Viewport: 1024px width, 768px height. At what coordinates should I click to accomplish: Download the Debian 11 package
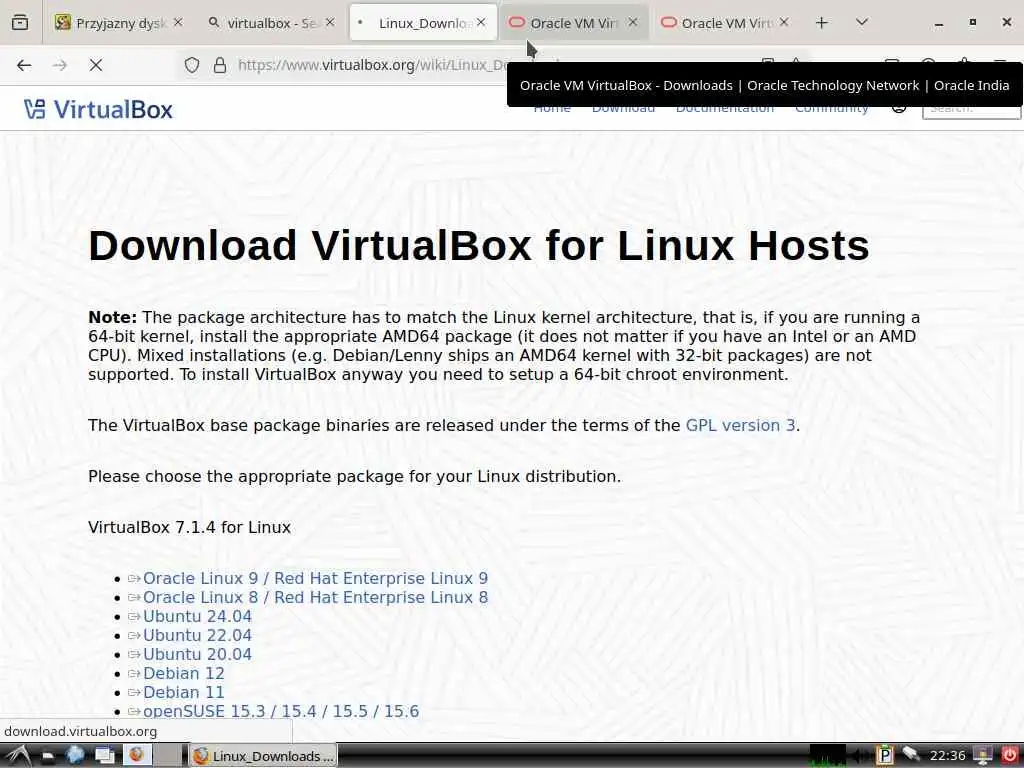(x=184, y=692)
